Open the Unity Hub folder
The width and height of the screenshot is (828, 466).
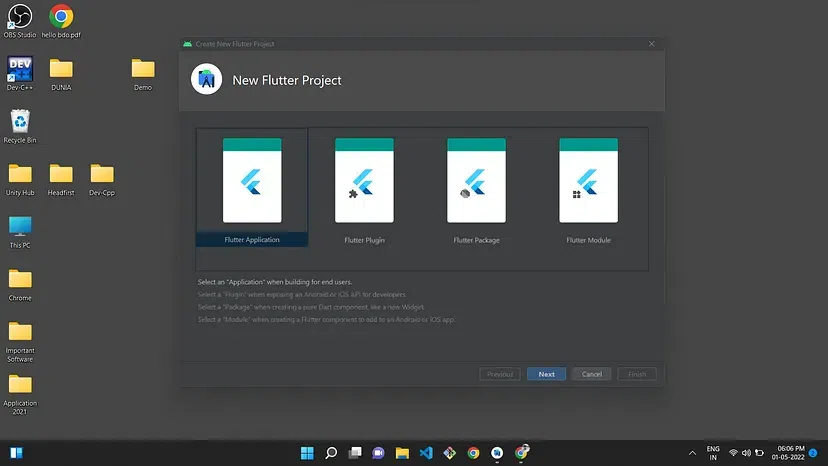click(20, 179)
